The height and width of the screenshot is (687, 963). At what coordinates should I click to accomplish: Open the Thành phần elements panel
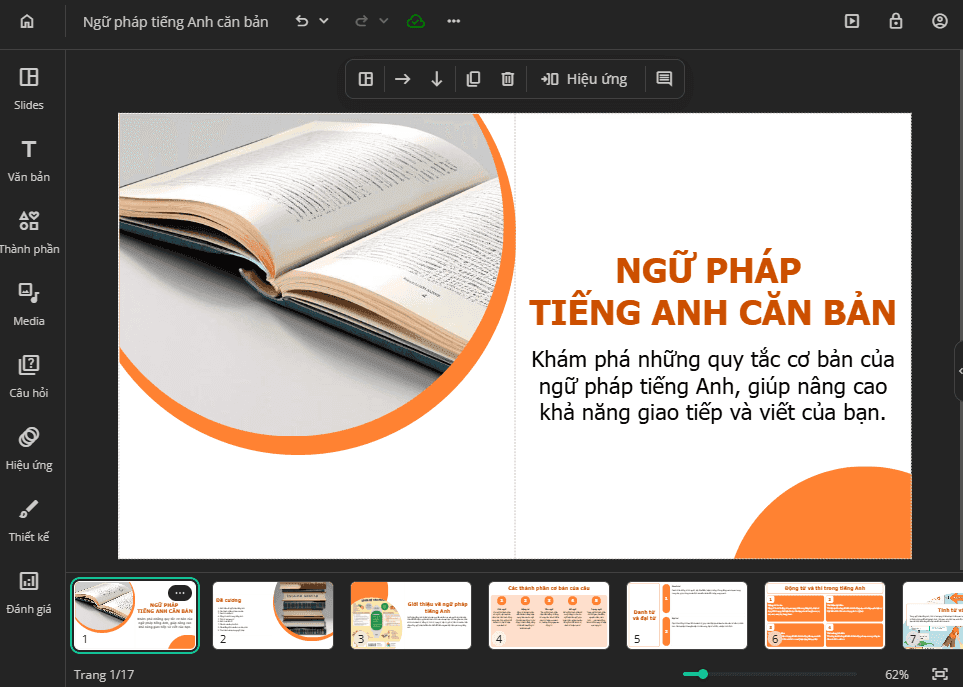29,233
